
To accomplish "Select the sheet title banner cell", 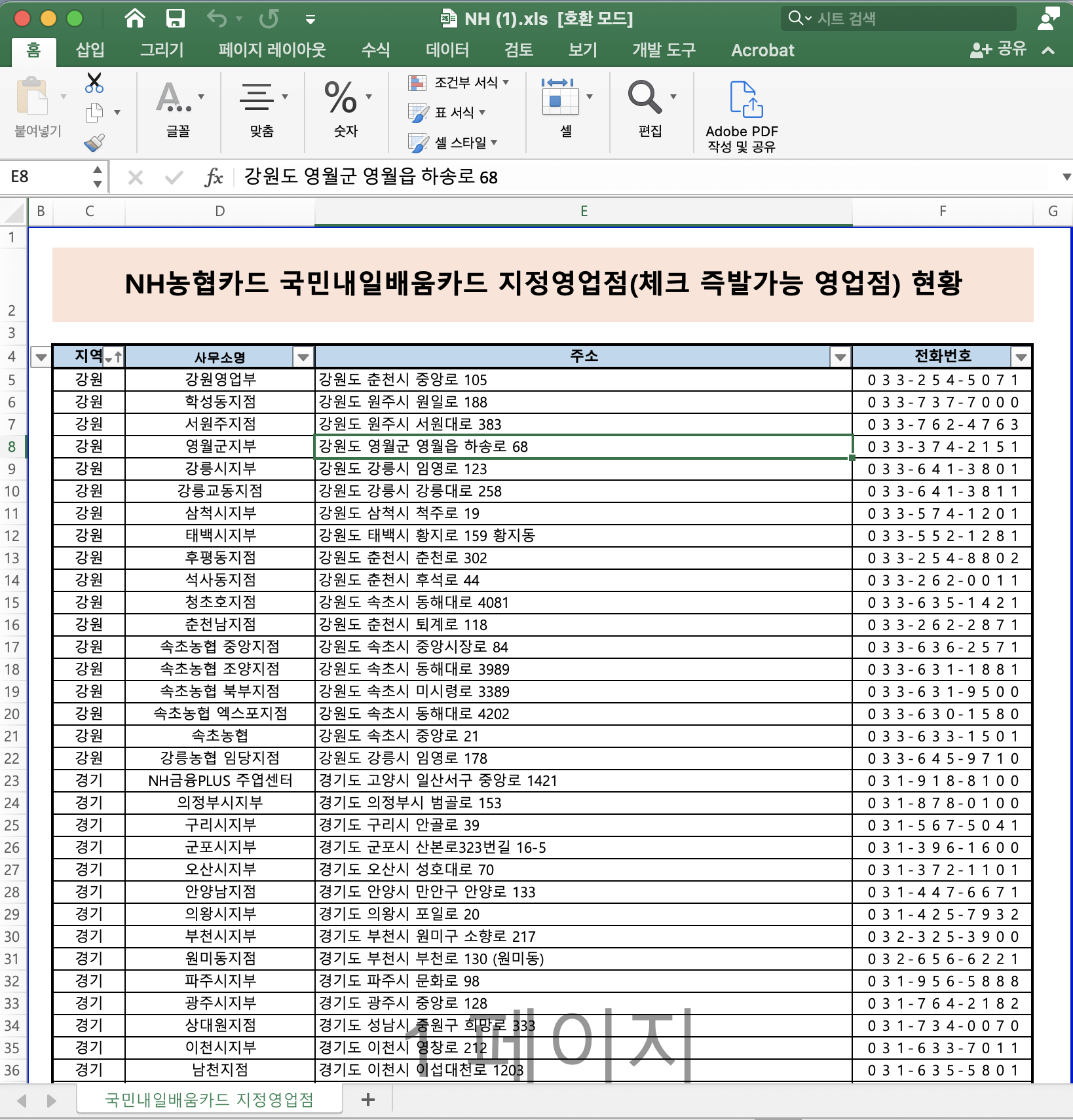I will (x=542, y=285).
